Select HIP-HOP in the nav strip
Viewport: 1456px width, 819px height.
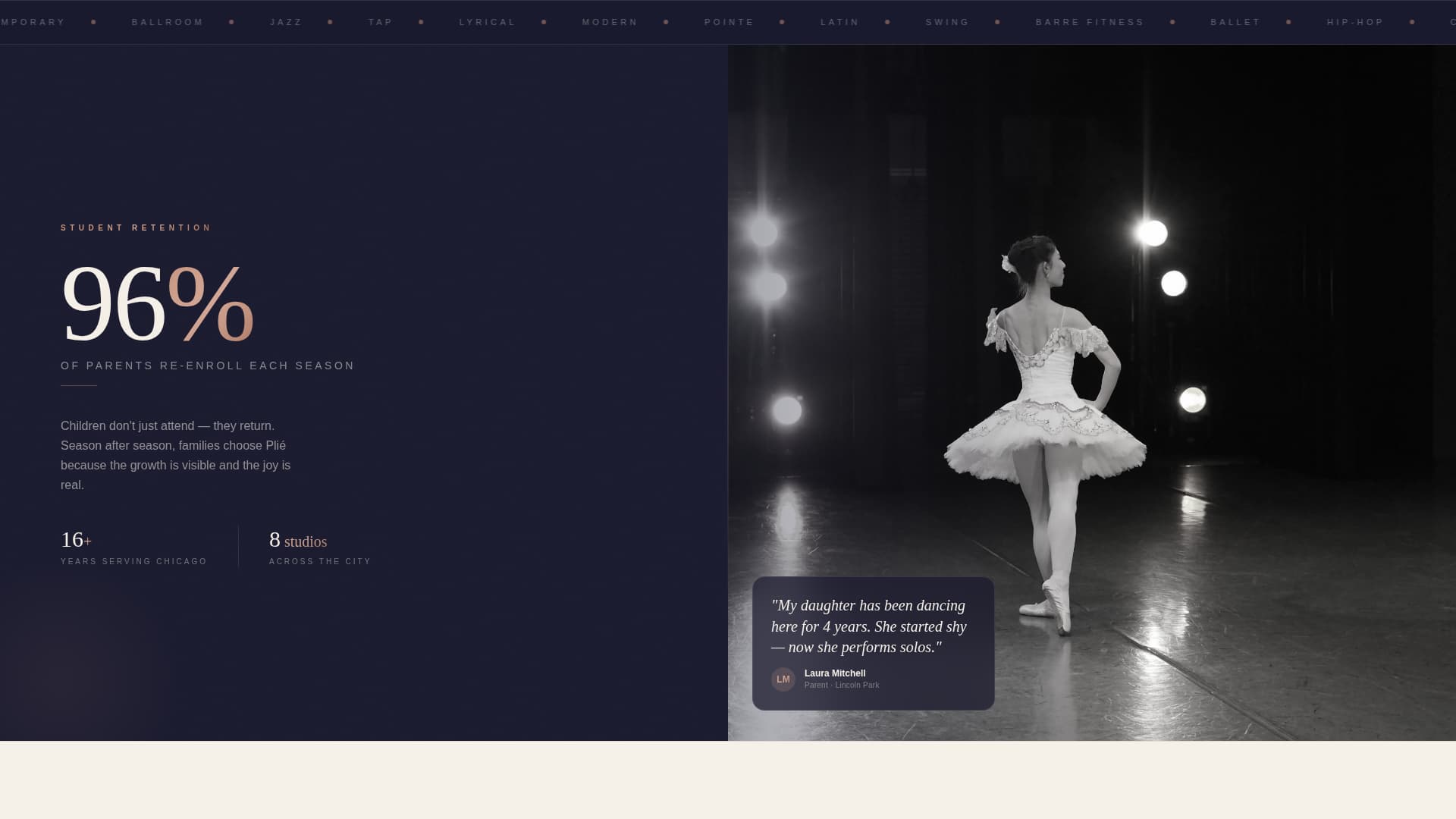click(1354, 22)
